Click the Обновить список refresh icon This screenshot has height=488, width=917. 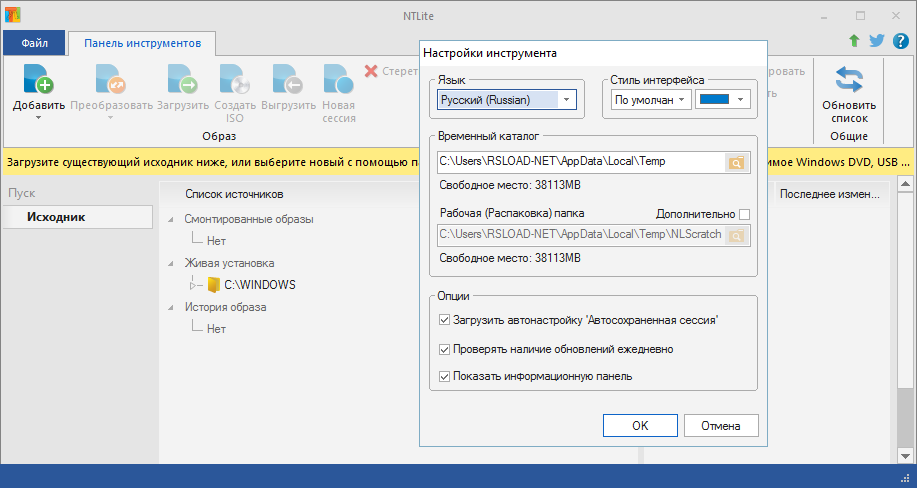[849, 80]
